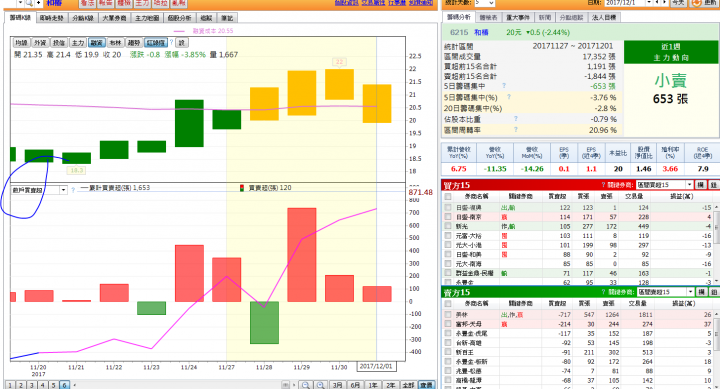Viewport: 720px width, 389px height.
Task: Click the 近1週 主力動向 green box
Action: [x=670, y=52]
